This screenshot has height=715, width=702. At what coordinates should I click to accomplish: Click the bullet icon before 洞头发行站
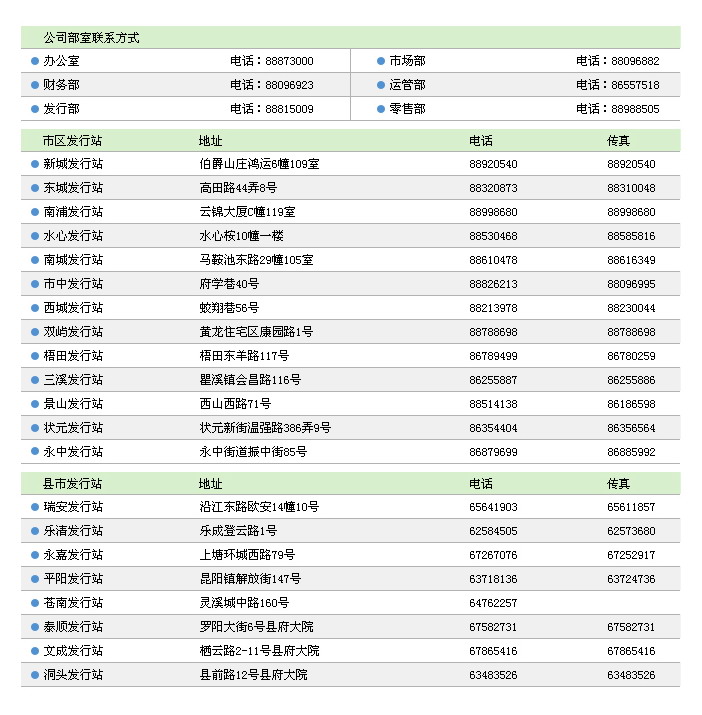(35, 675)
